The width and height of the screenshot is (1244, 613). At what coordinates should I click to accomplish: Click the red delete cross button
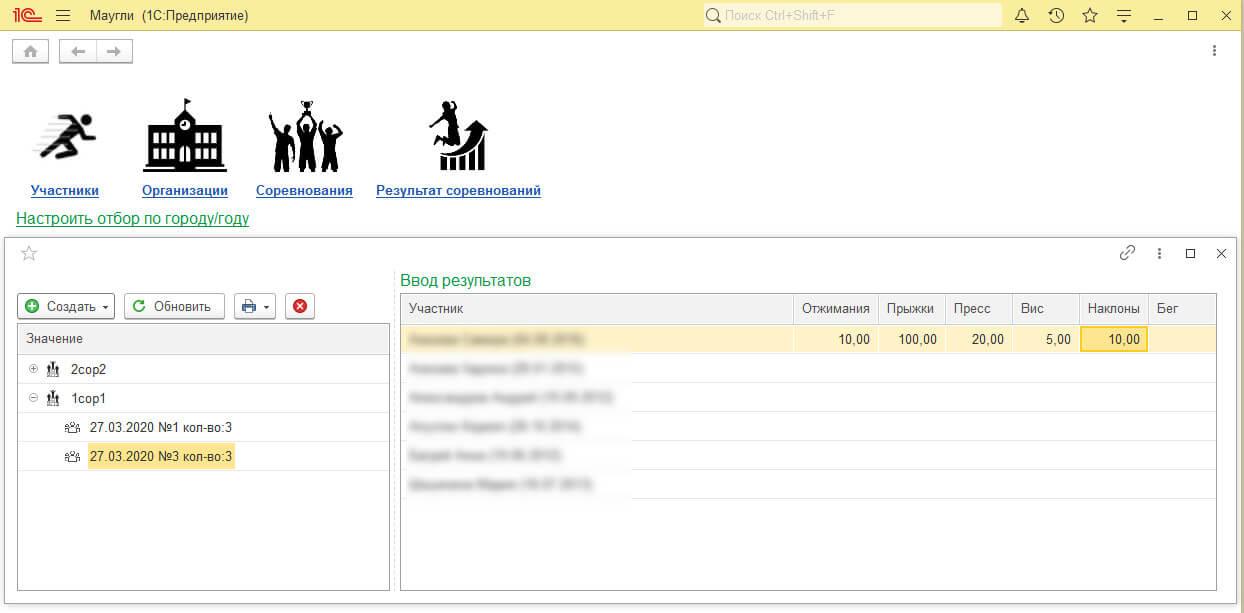click(299, 307)
